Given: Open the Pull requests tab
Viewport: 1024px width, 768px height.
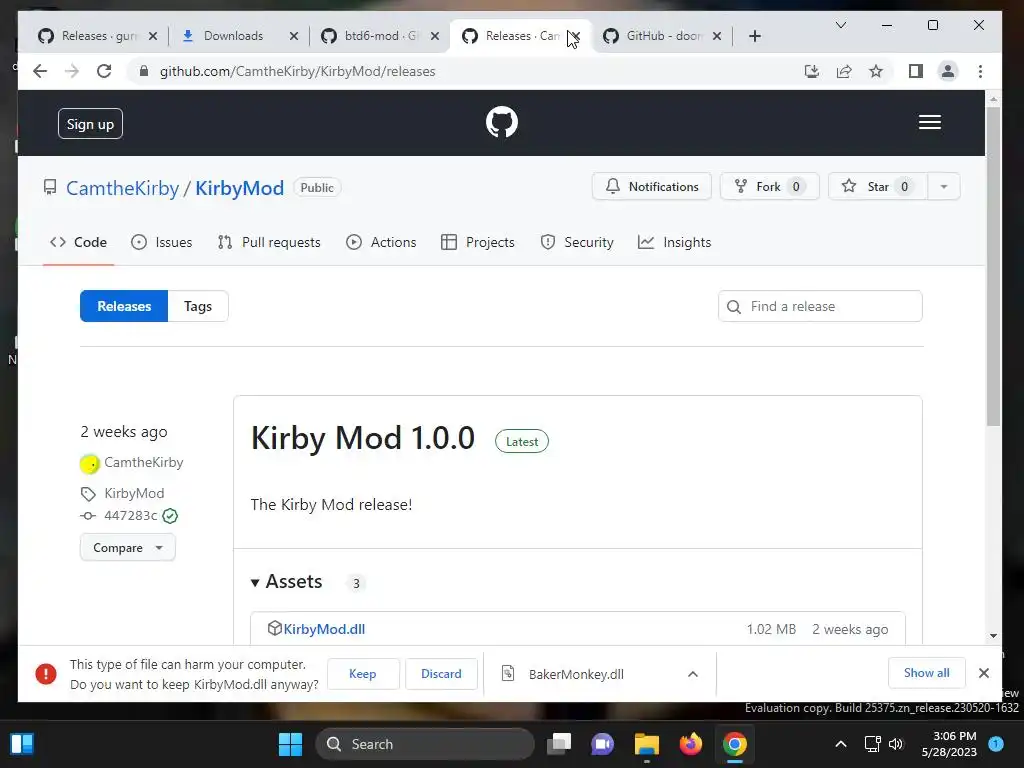Looking at the screenshot, I should pos(269,242).
